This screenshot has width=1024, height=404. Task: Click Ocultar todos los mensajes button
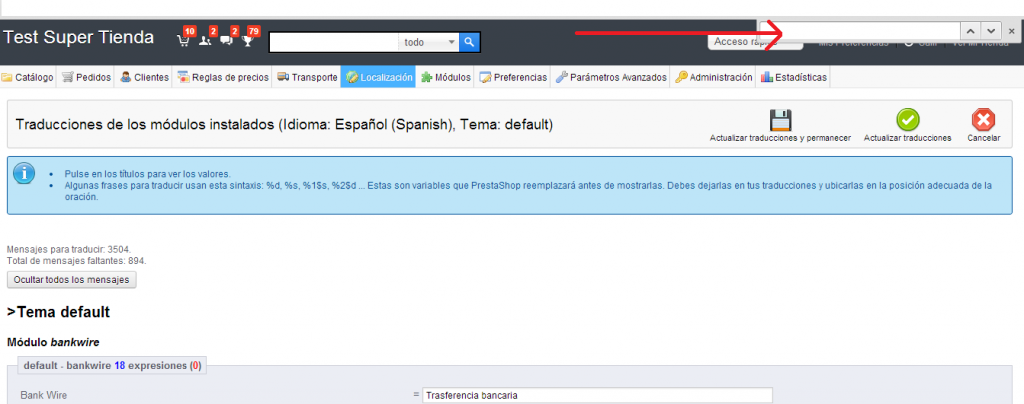click(72, 279)
